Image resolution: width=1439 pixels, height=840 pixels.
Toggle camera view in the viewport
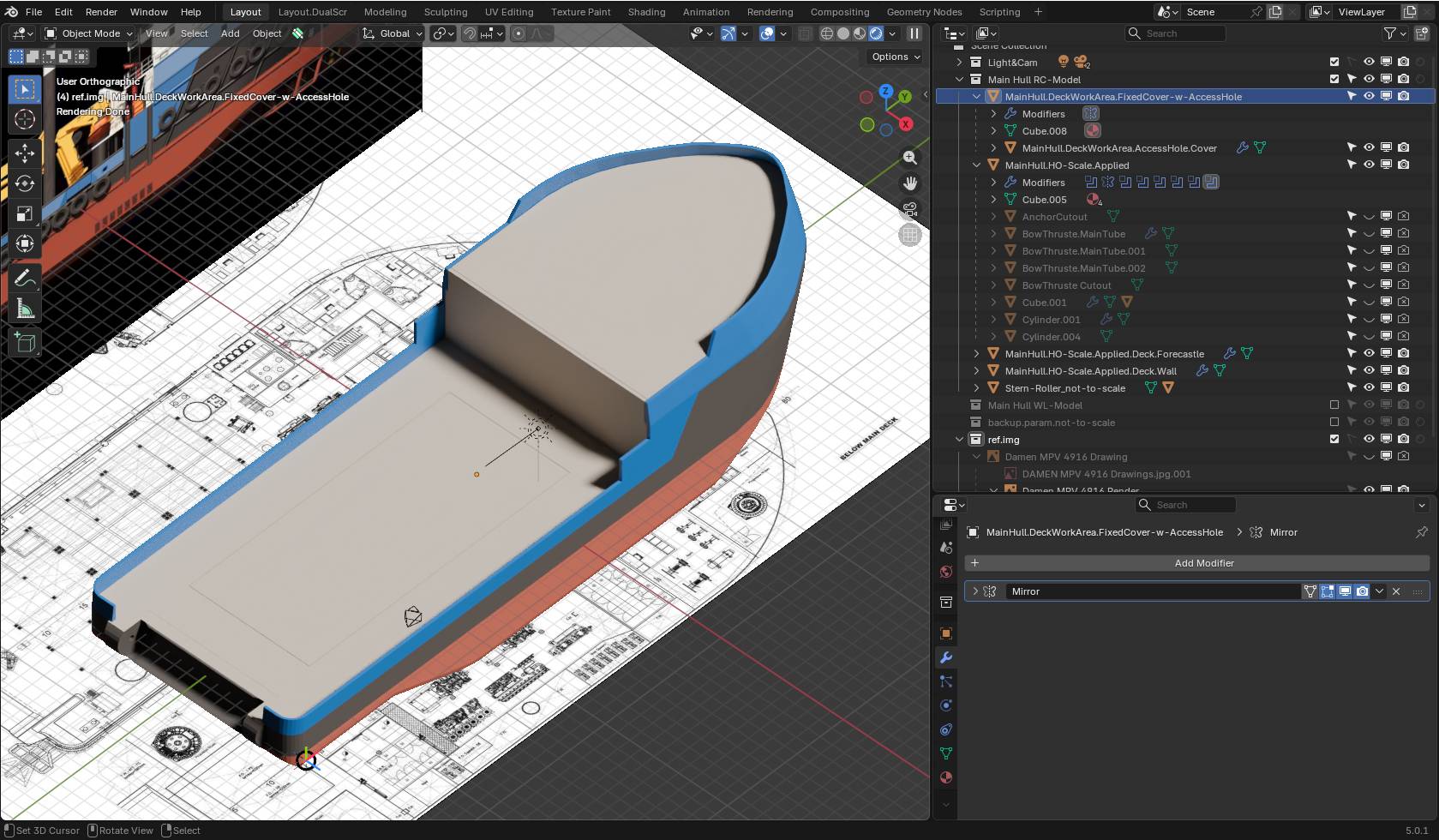click(909, 209)
